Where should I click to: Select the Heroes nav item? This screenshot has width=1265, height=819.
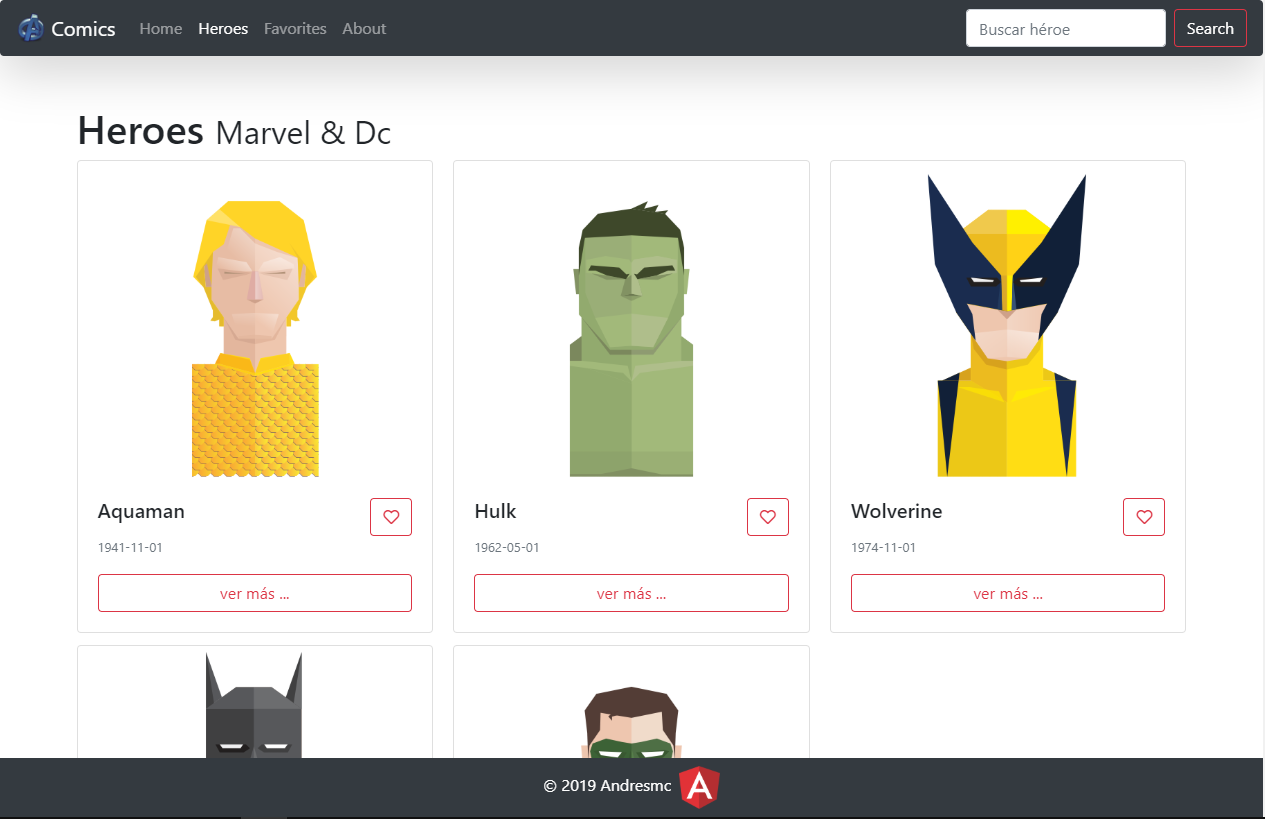tap(222, 28)
